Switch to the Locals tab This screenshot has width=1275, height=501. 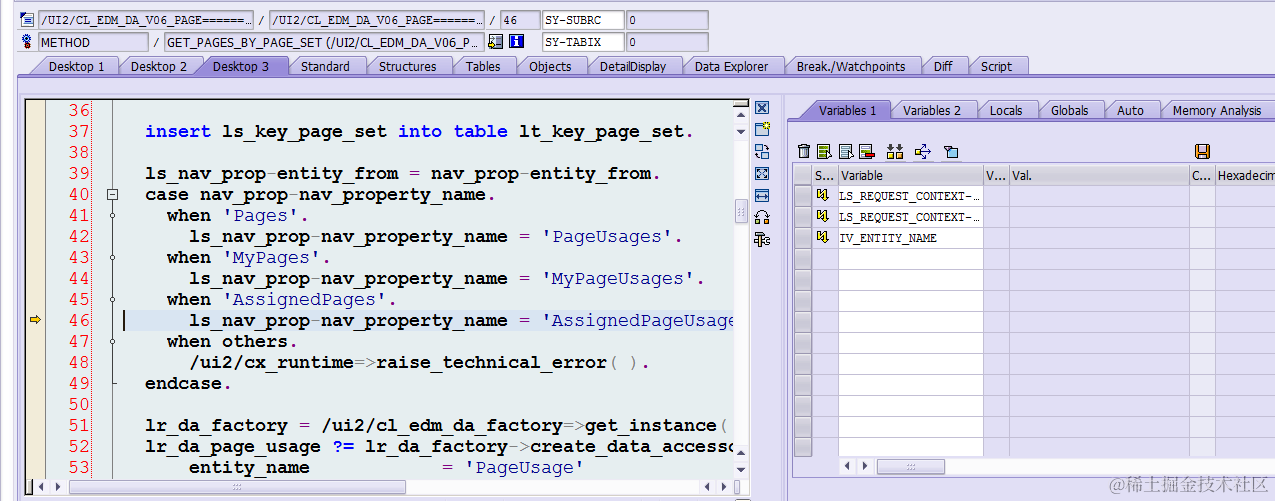pos(1006,110)
